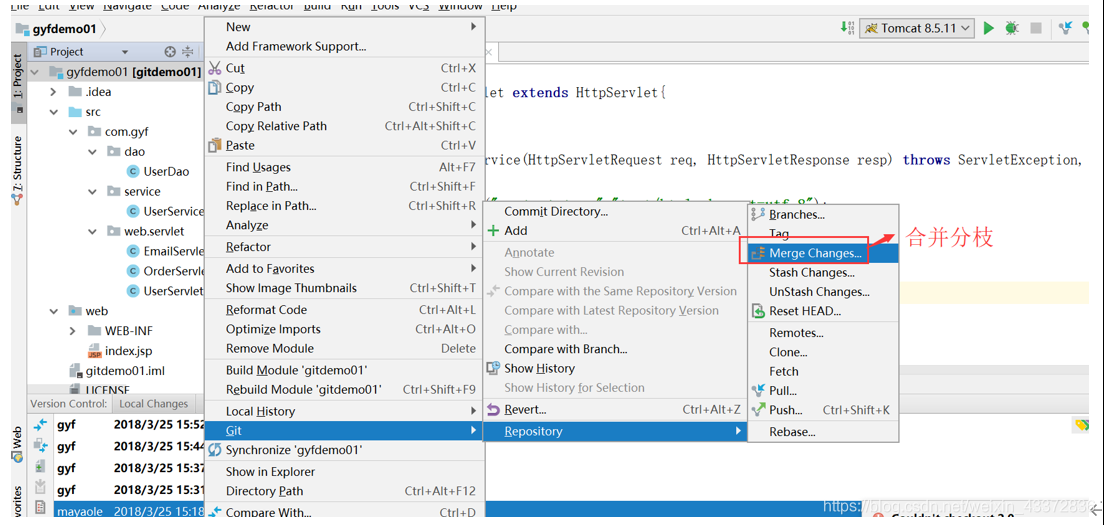Choose Reset HEAD...
Image resolution: width=1105 pixels, height=525 pixels.
tap(822, 311)
